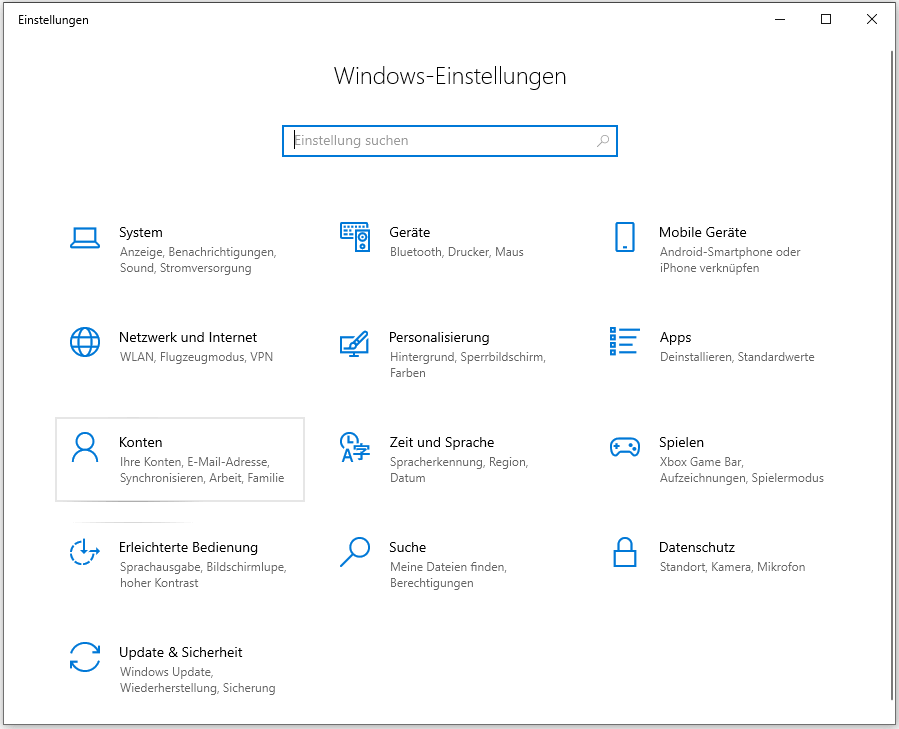Go to Geräte settings title
Screen dimensions: 899x729
pos(409,232)
